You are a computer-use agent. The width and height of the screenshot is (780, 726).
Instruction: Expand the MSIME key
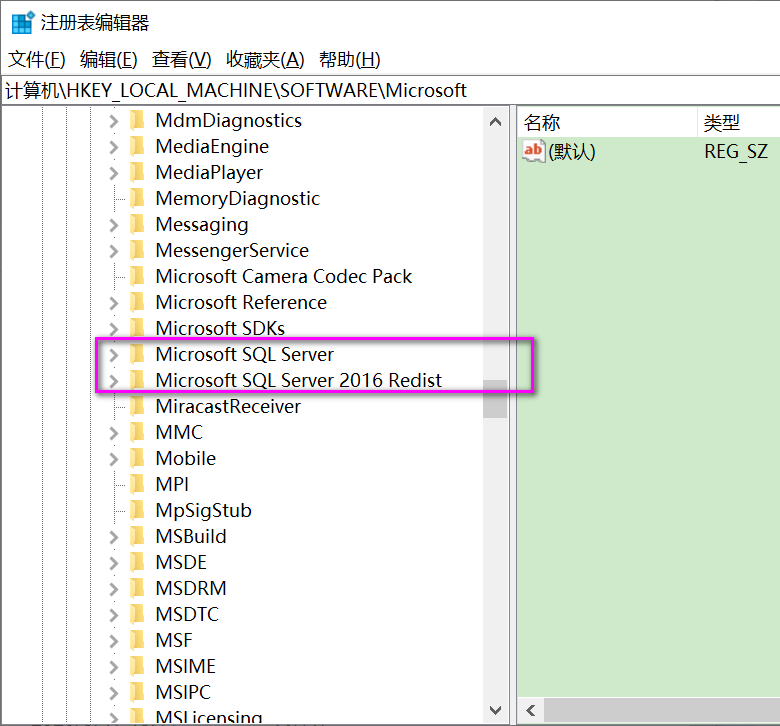114,667
